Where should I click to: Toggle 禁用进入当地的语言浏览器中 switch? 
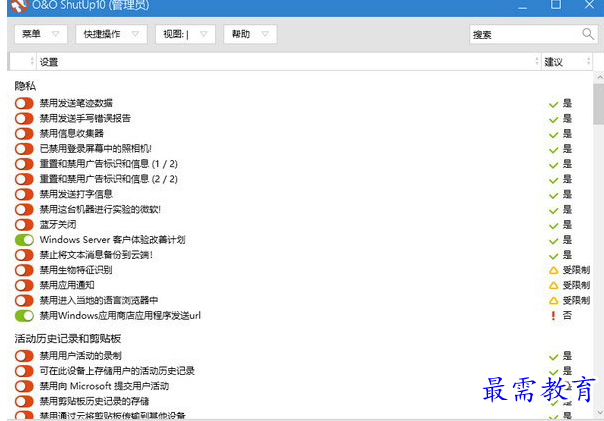point(24,300)
